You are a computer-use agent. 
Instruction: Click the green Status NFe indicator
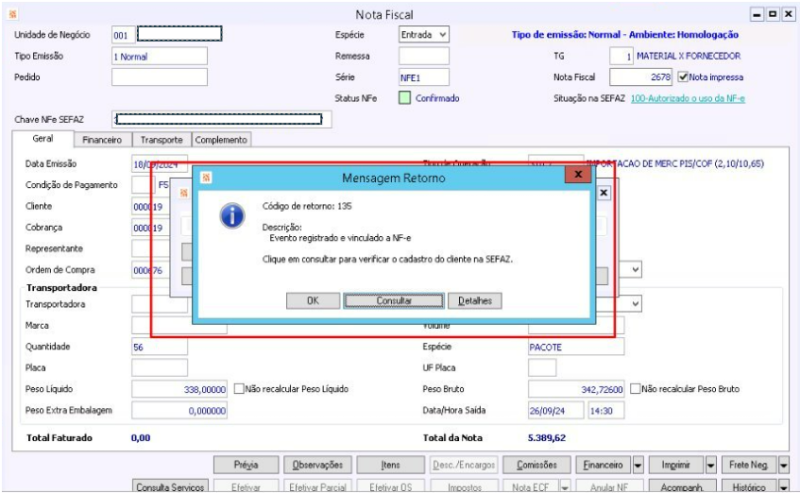[x=405, y=98]
